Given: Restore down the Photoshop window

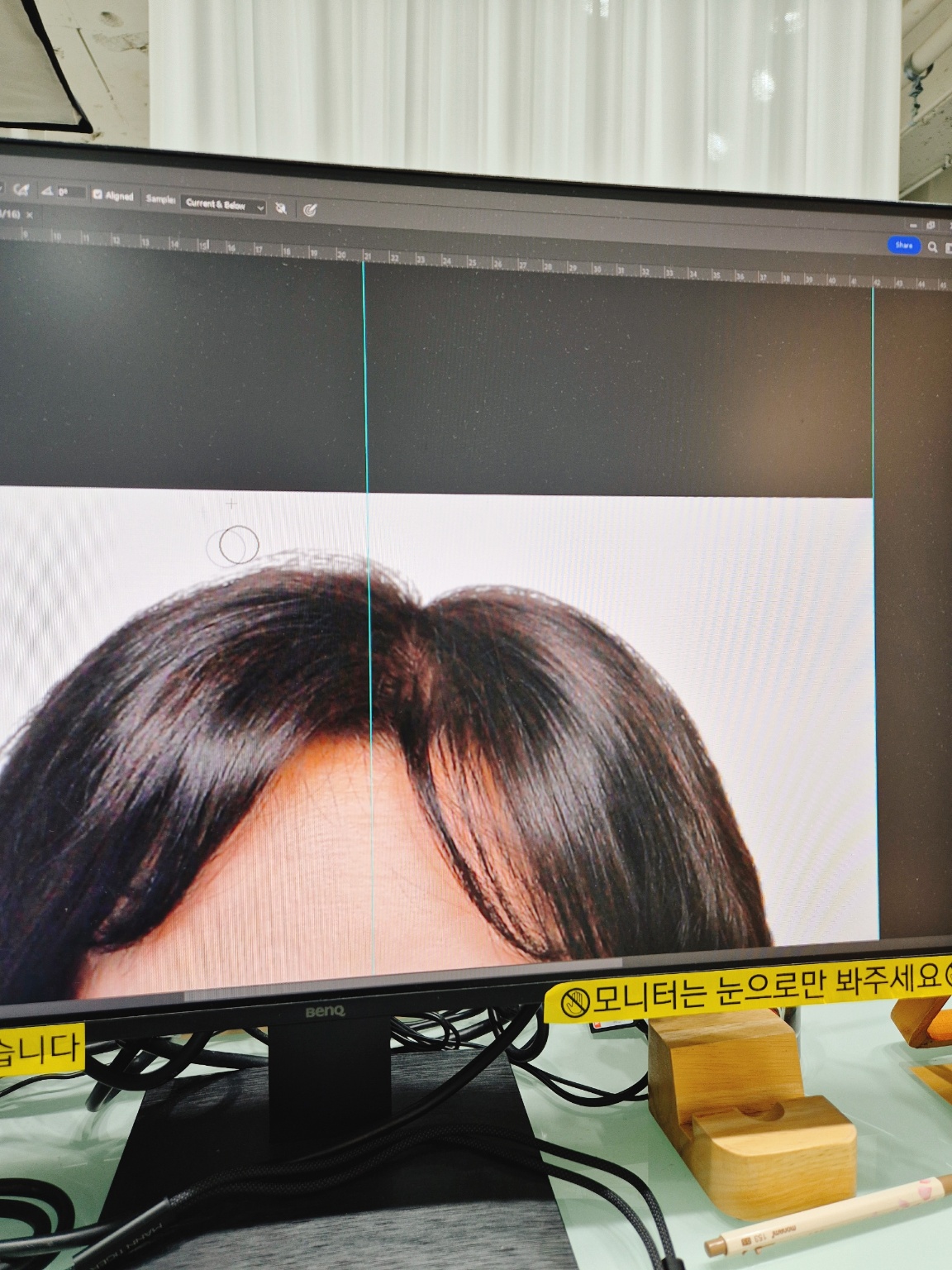Looking at the screenshot, I should [x=931, y=224].
